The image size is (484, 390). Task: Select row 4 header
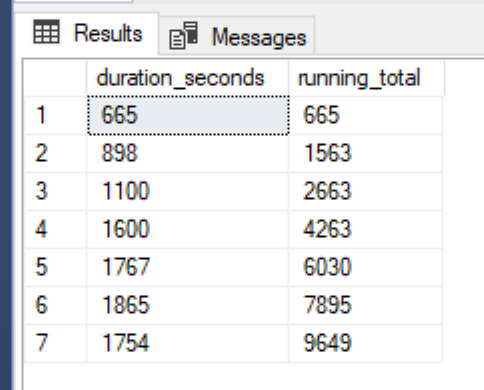tap(55, 229)
